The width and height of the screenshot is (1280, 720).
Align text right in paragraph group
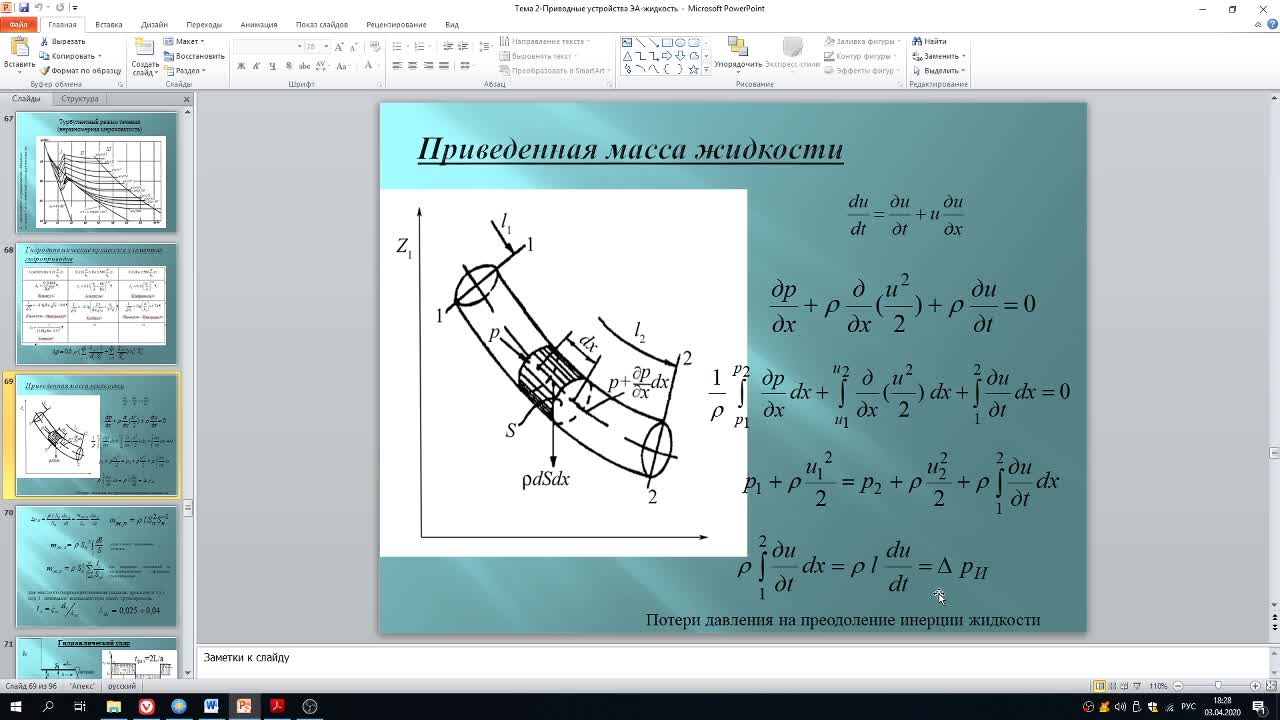pyautogui.click(x=429, y=65)
